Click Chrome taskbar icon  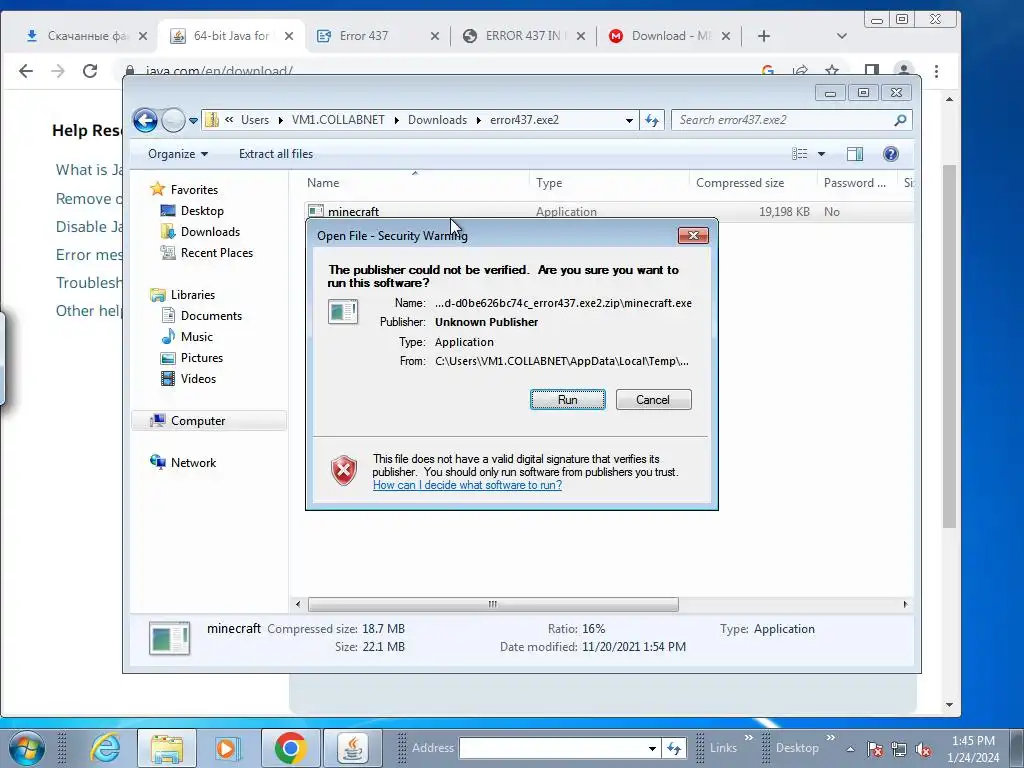coord(291,748)
